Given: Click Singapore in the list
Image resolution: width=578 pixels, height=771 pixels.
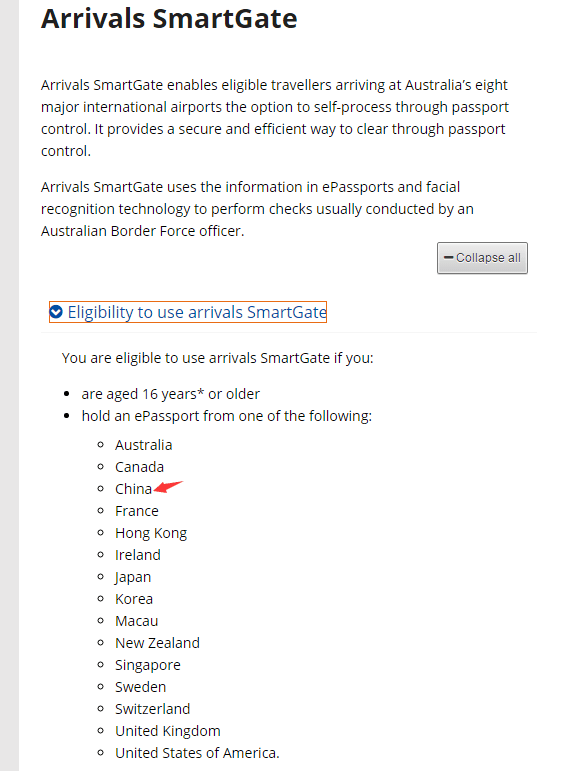Looking at the screenshot, I should pyautogui.click(x=148, y=665).
